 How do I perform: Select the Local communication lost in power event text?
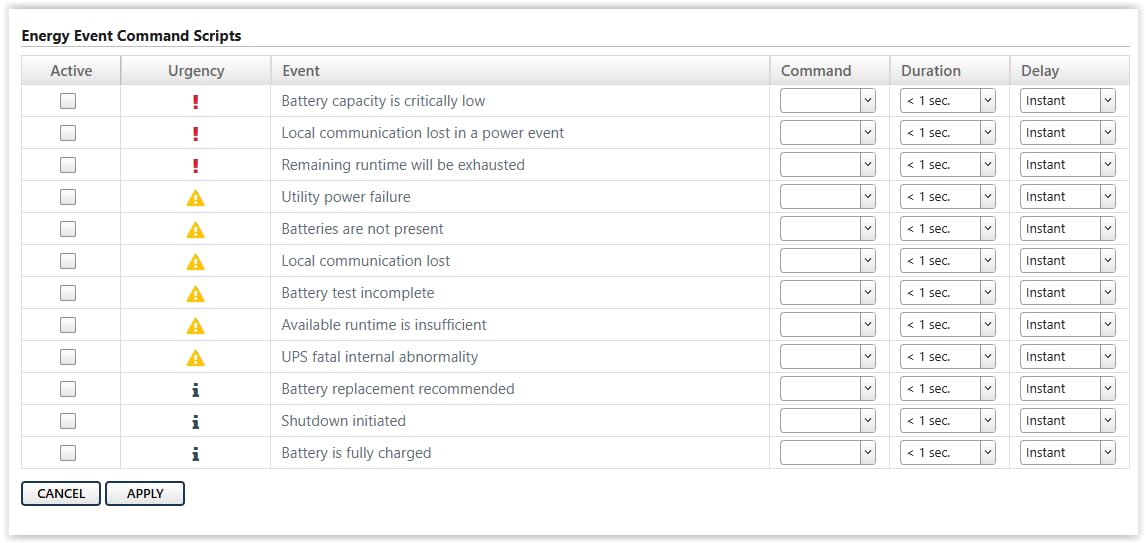422,133
